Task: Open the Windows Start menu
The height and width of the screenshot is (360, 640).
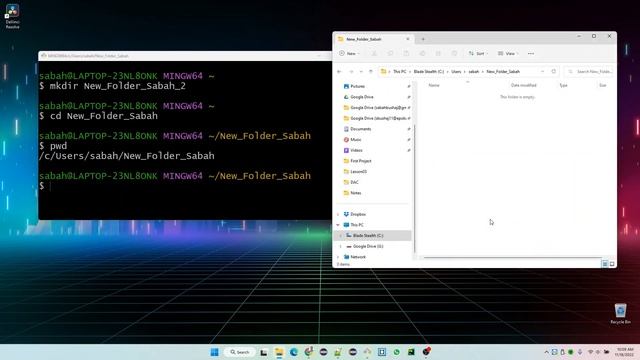Action: (x=215, y=352)
